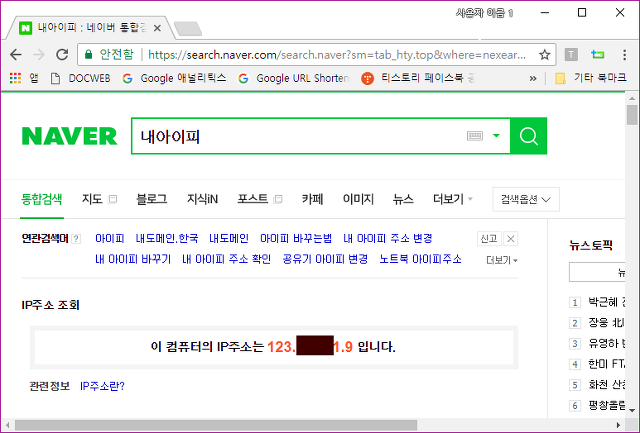Viewport: 640px width, 433px height.
Task: Go back with the browser back arrow
Action: click(x=16, y=54)
